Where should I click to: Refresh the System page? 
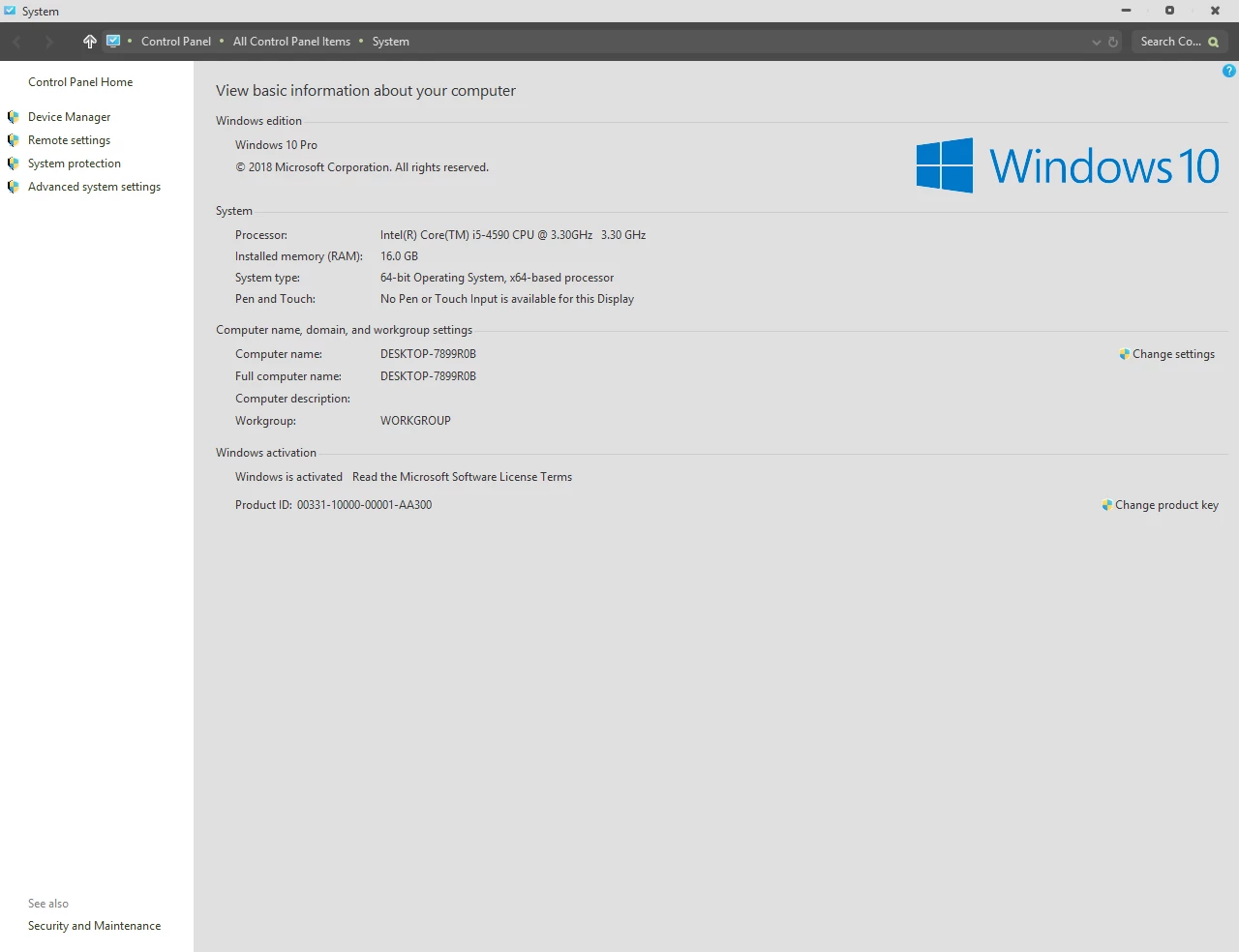(x=1113, y=42)
